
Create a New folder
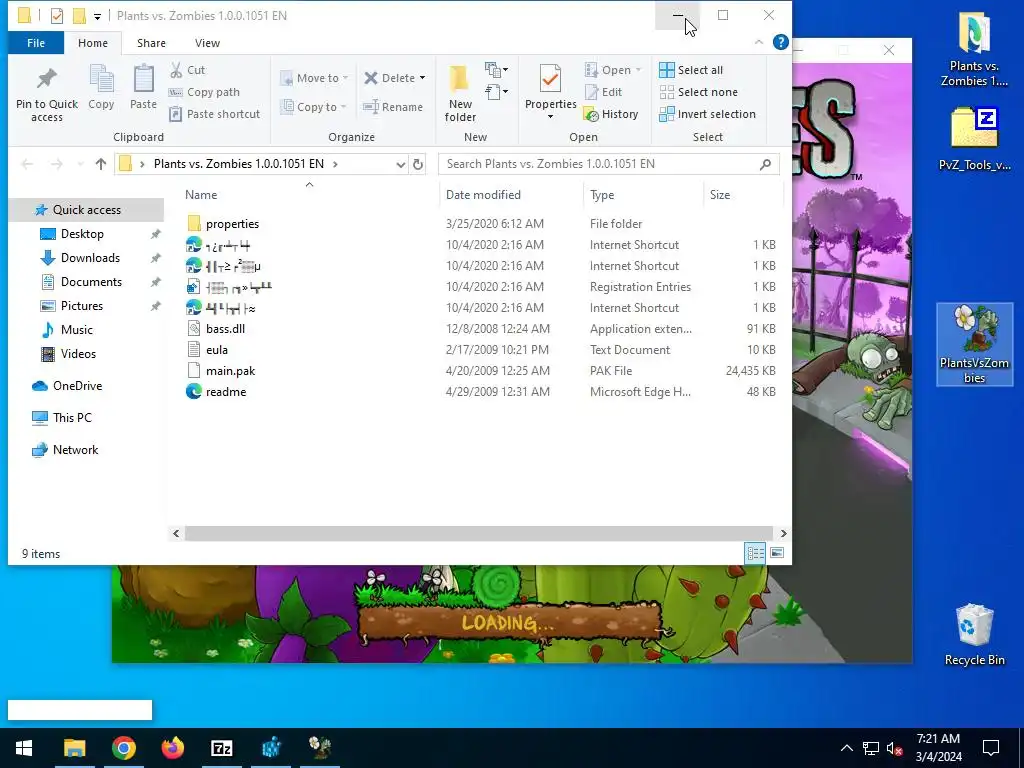(460, 93)
